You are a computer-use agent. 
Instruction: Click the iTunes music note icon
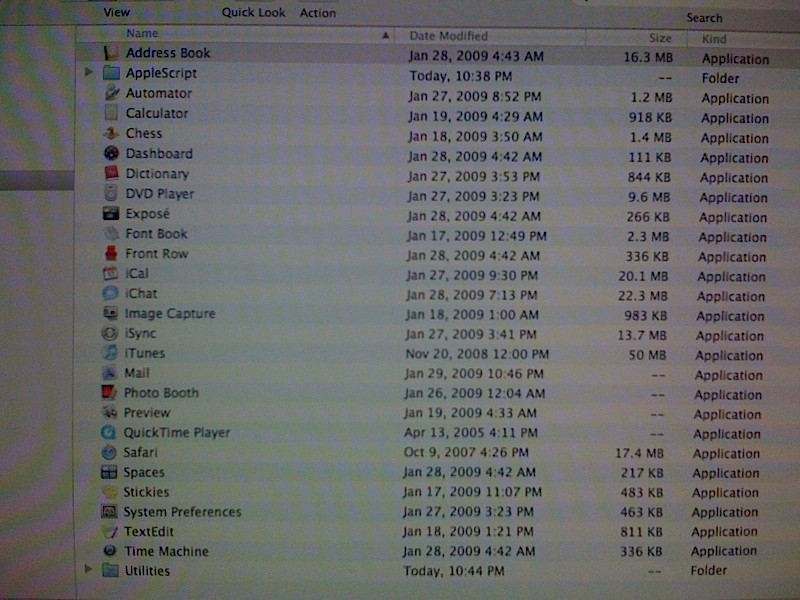point(110,353)
